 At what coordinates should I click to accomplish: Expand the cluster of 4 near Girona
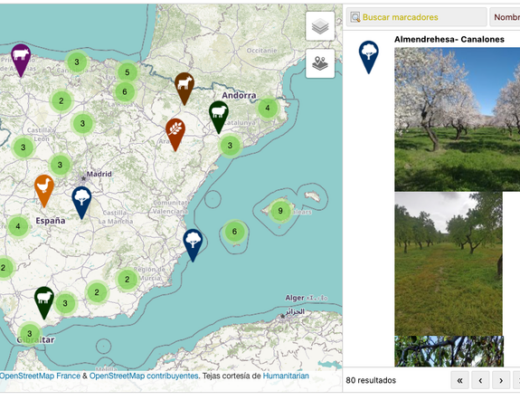tap(267, 108)
